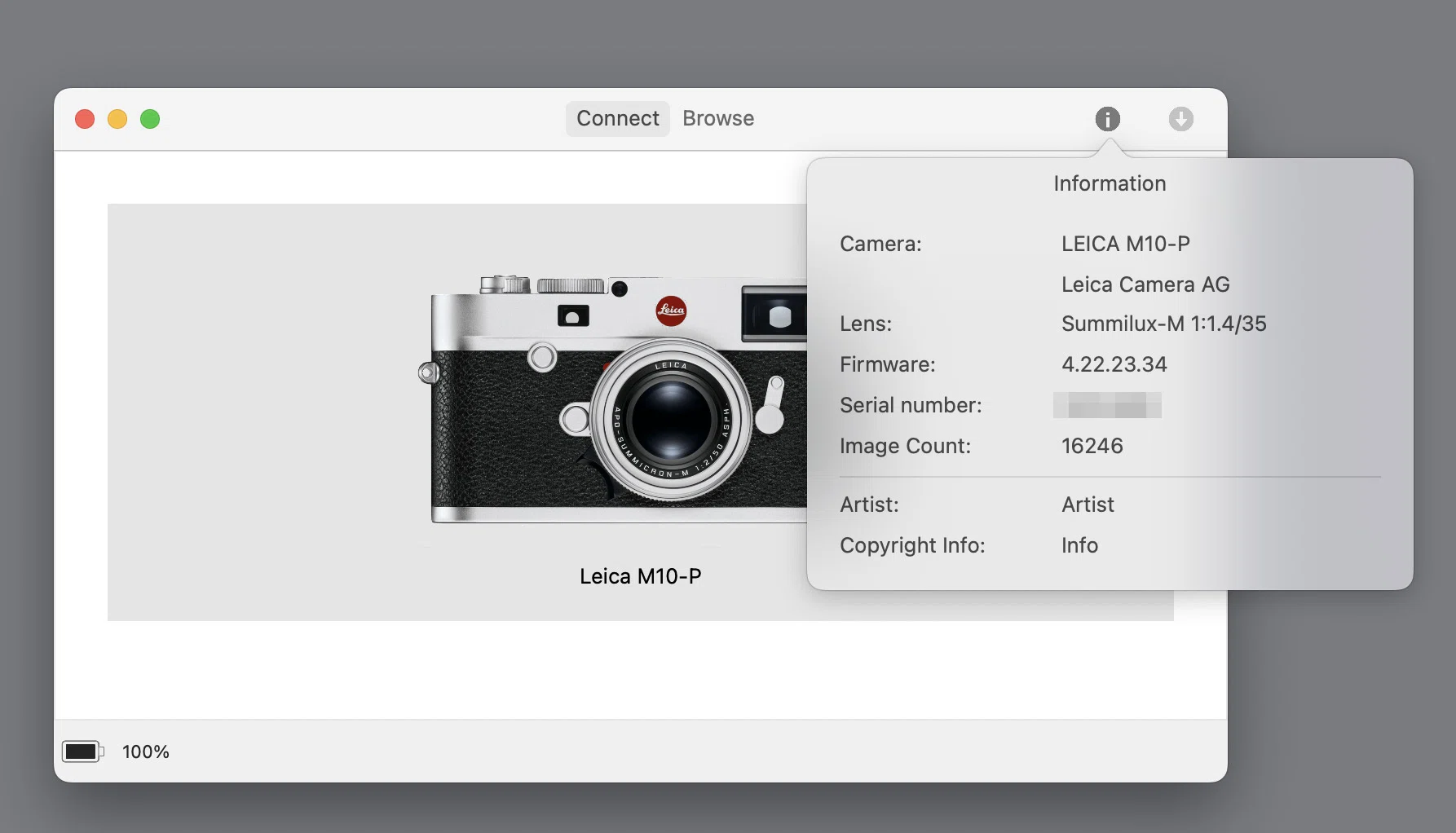Switch to the Browse tab

[x=718, y=118]
